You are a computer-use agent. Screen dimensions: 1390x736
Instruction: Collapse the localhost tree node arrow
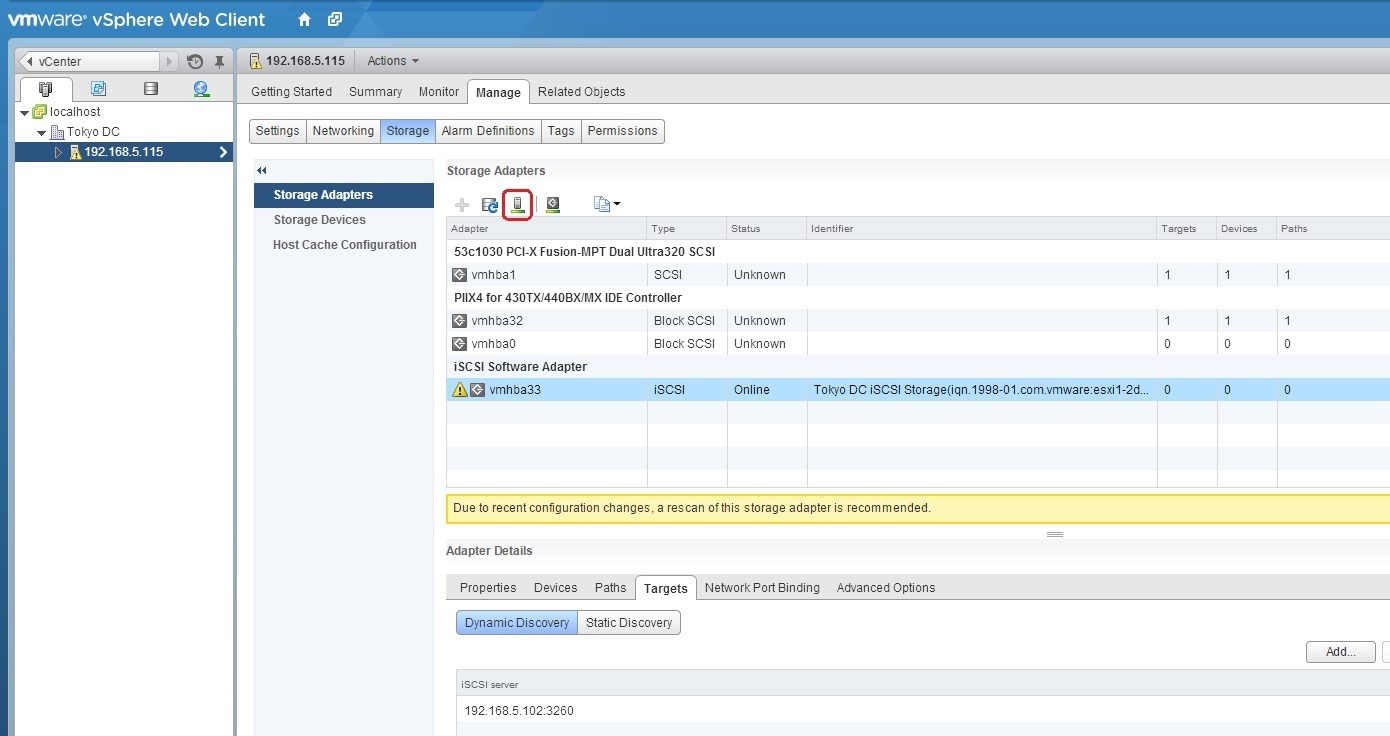[x=24, y=113]
